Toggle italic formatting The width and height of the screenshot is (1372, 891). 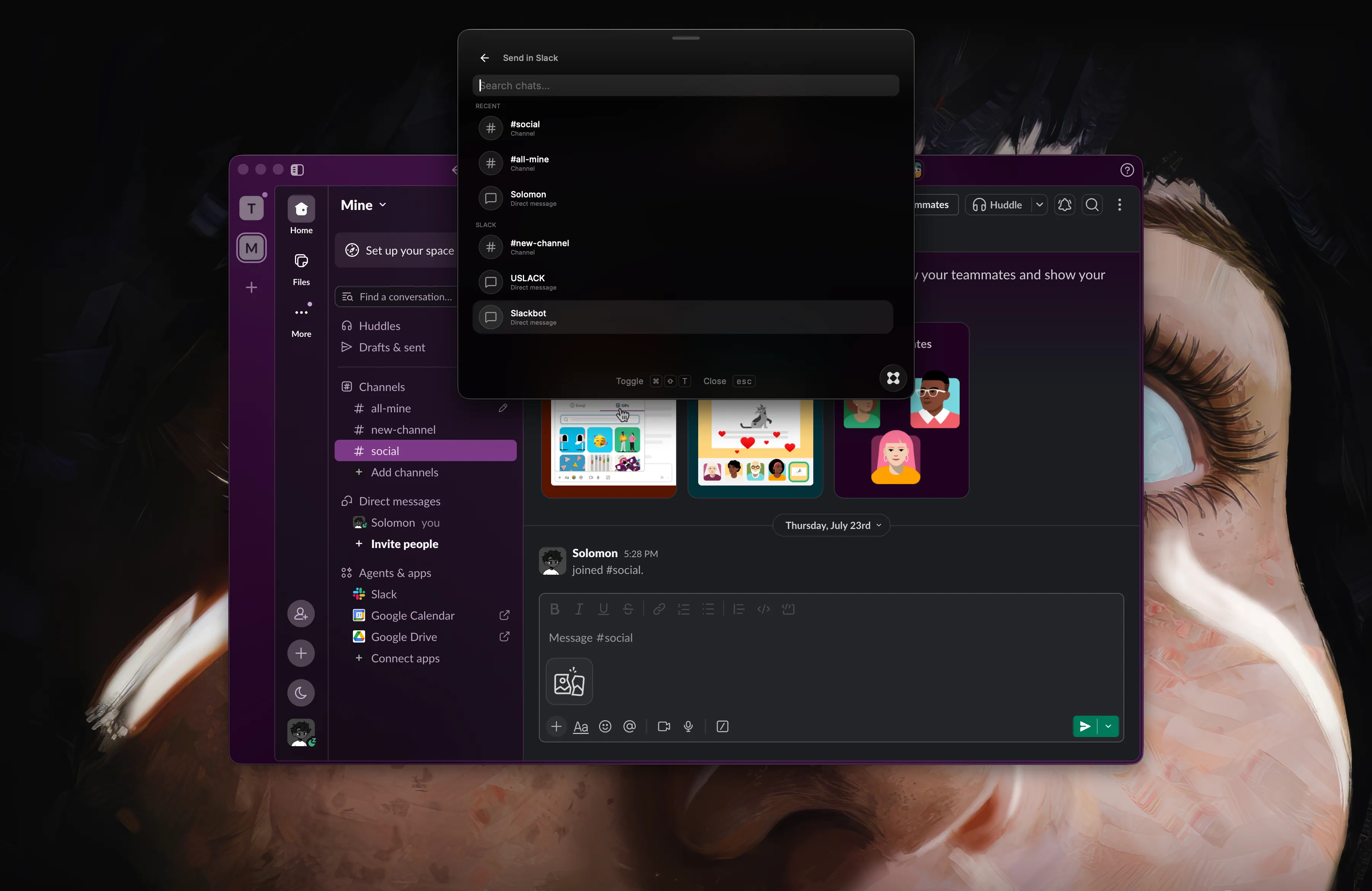pyautogui.click(x=579, y=609)
